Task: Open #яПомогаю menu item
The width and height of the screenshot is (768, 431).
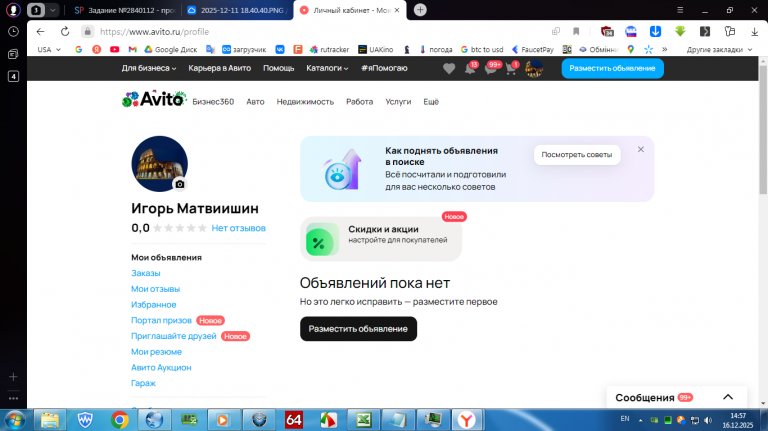Action: pos(384,68)
